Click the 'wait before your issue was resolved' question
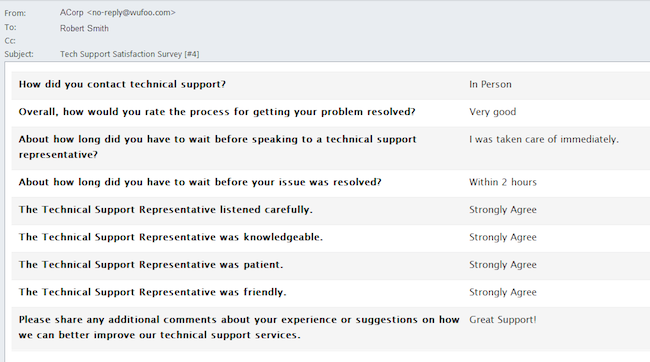The image size is (650, 362). [200, 182]
